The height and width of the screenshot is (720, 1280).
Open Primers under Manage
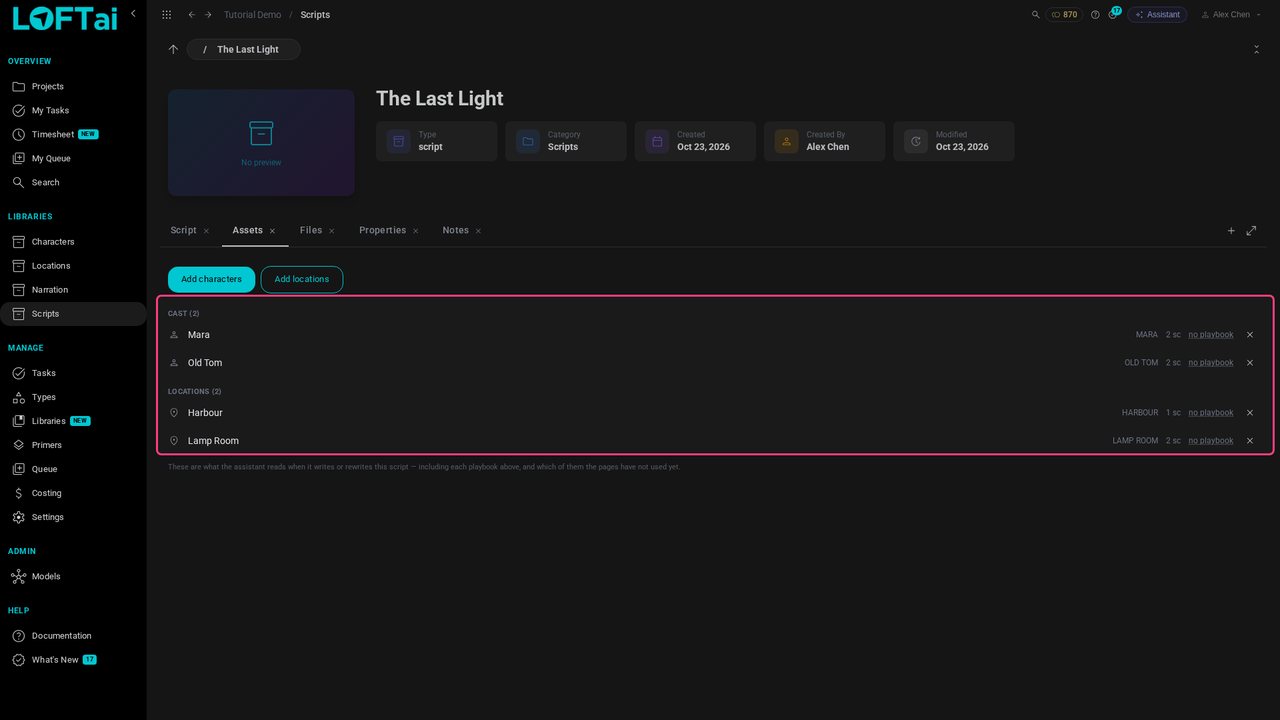(46, 445)
